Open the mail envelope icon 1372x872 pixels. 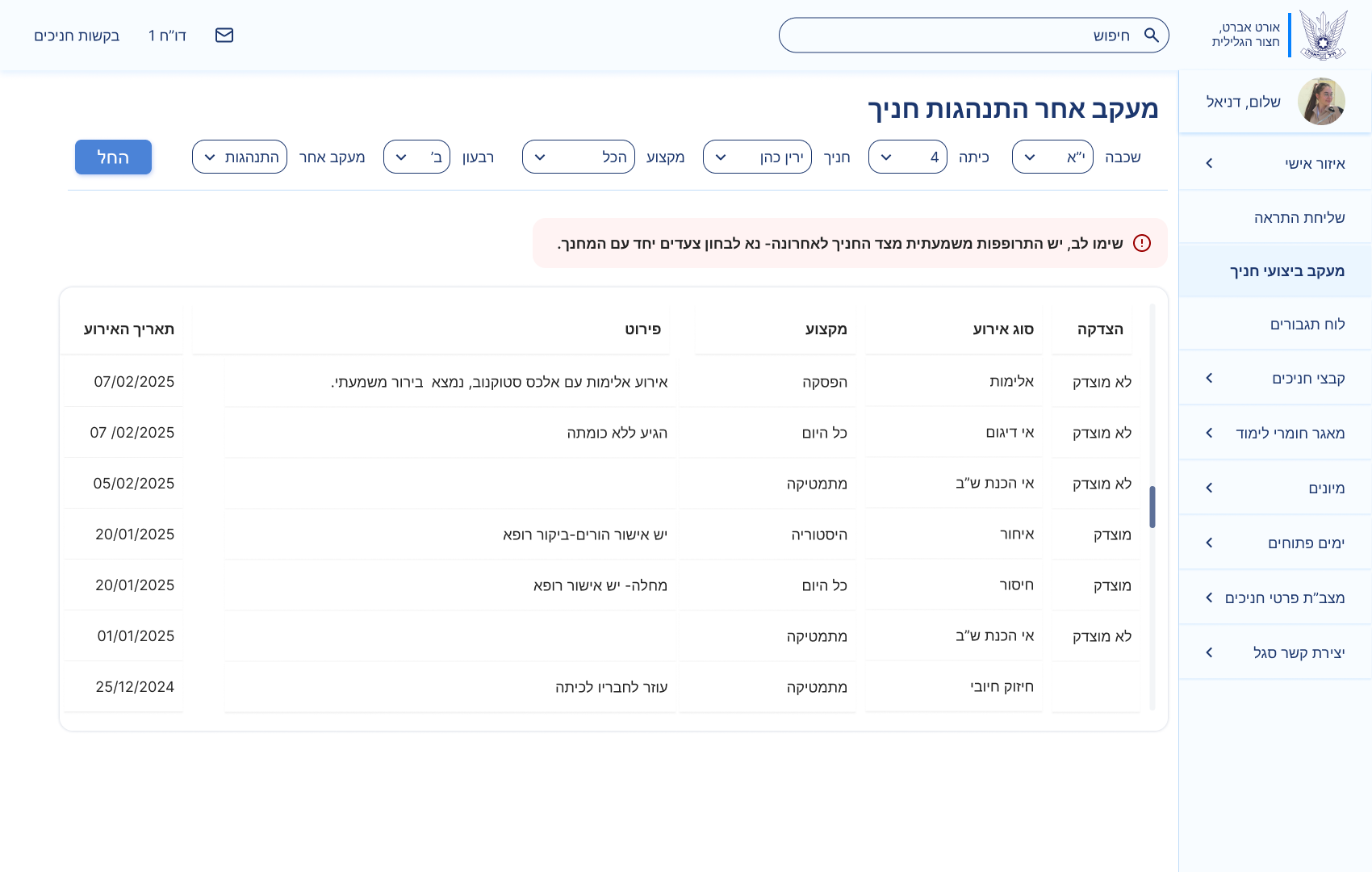[x=224, y=35]
